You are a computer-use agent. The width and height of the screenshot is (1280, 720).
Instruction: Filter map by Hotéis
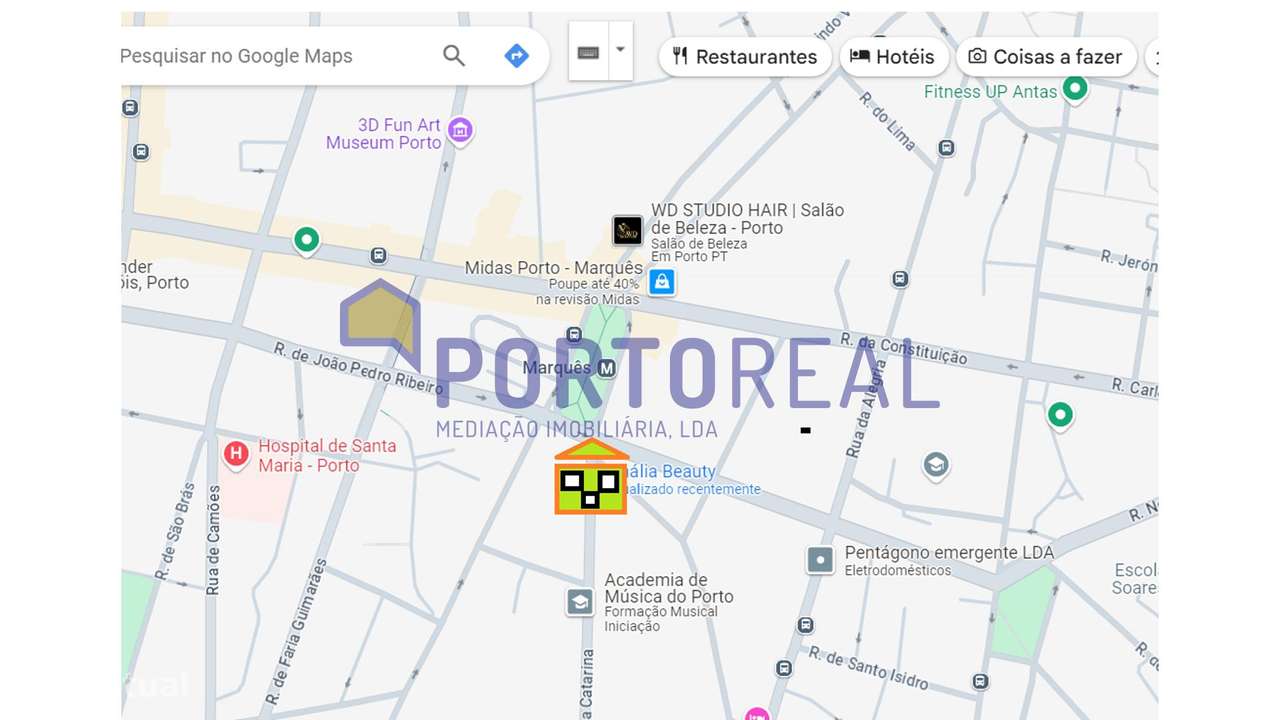point(892,57)
